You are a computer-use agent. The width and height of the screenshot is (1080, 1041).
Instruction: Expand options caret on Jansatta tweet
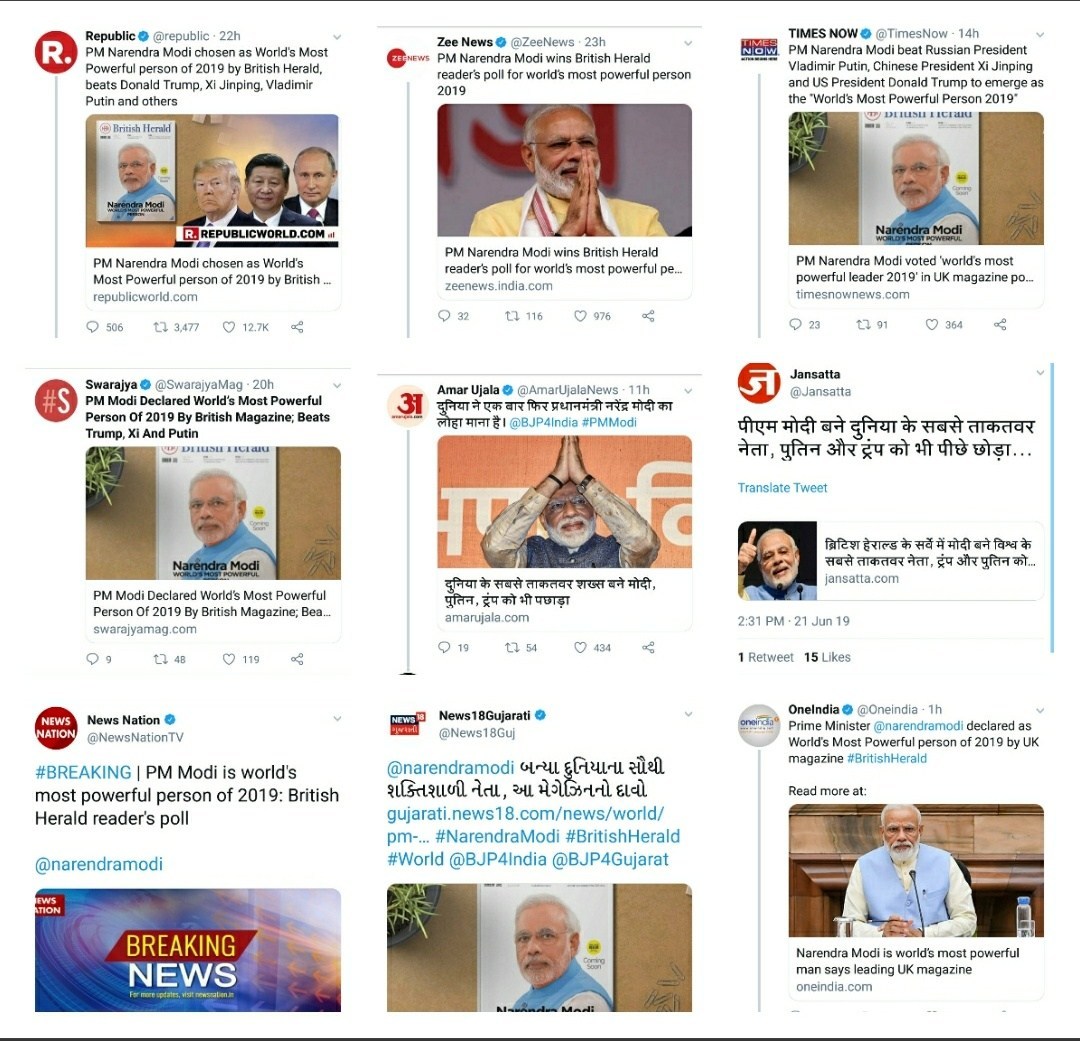(1040, 373)
